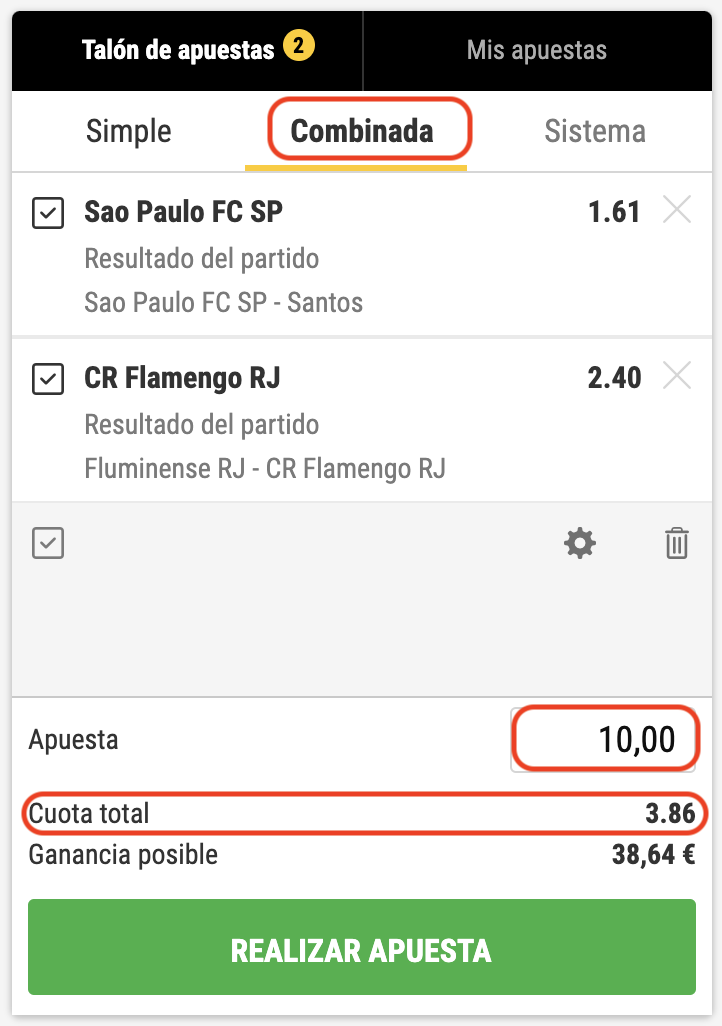Click the Cuota total value 3.86
The height and width of the screenshot is (1026, 722).
point(670,814)
